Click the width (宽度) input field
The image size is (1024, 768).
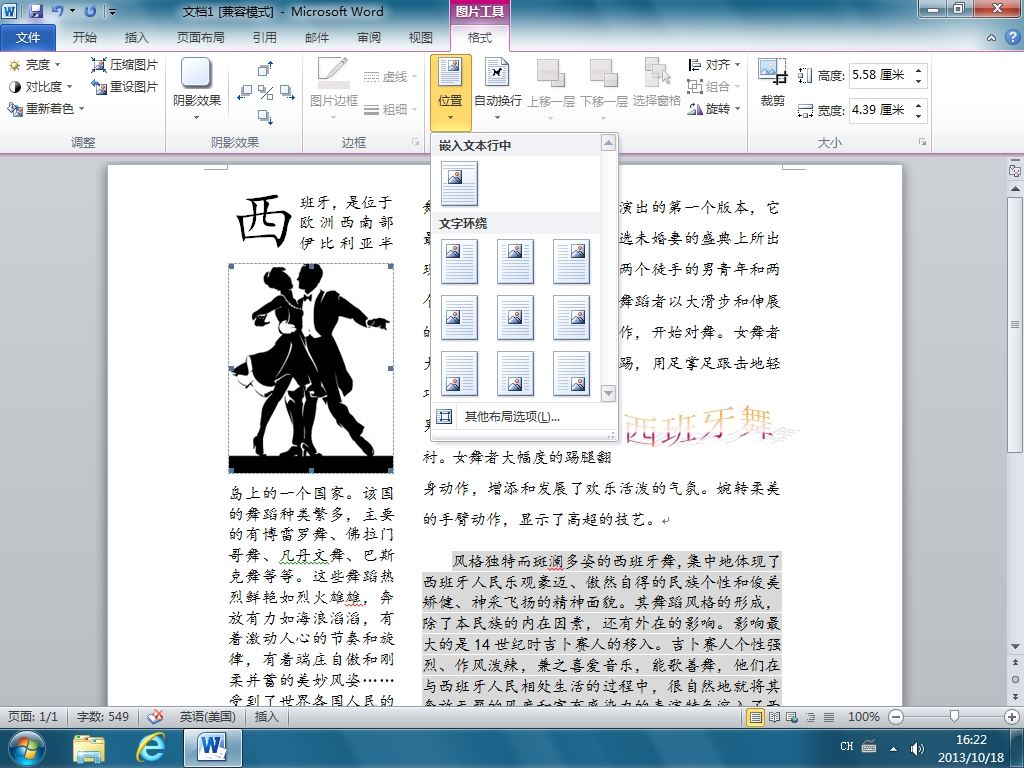[880, 110]
